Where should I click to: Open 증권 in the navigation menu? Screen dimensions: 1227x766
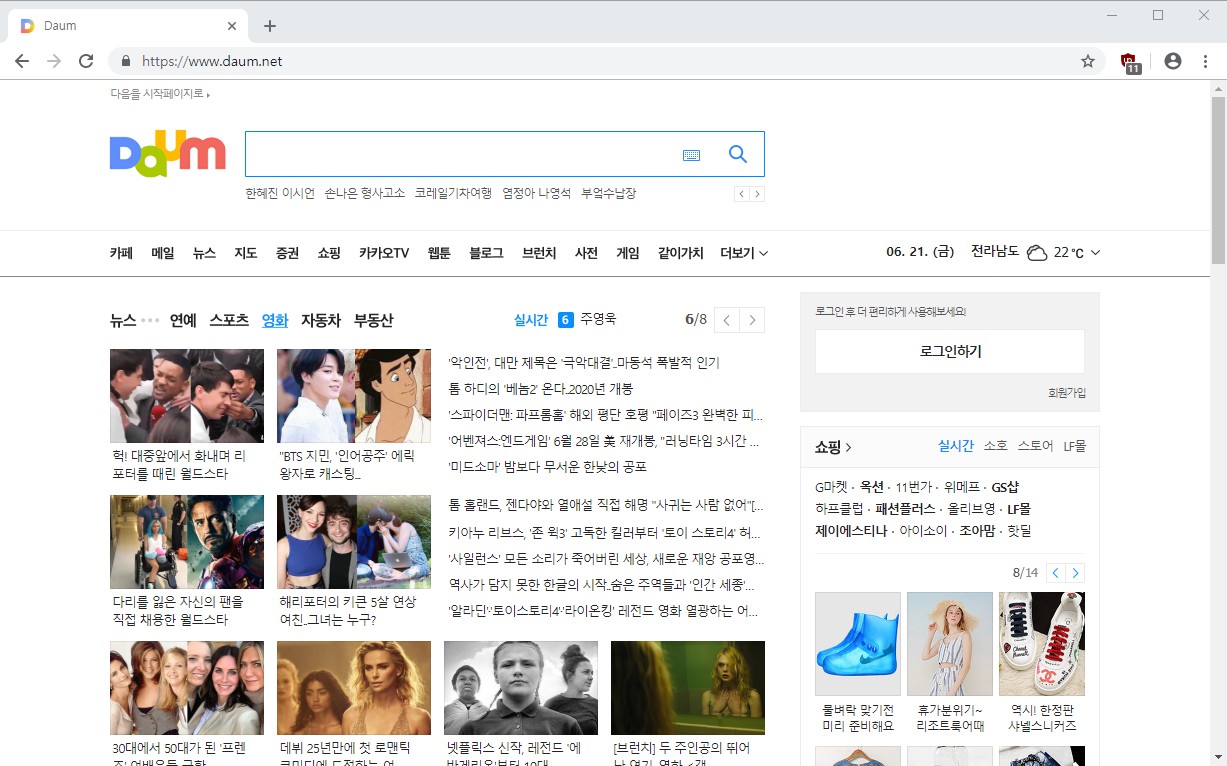coord(287,253)
